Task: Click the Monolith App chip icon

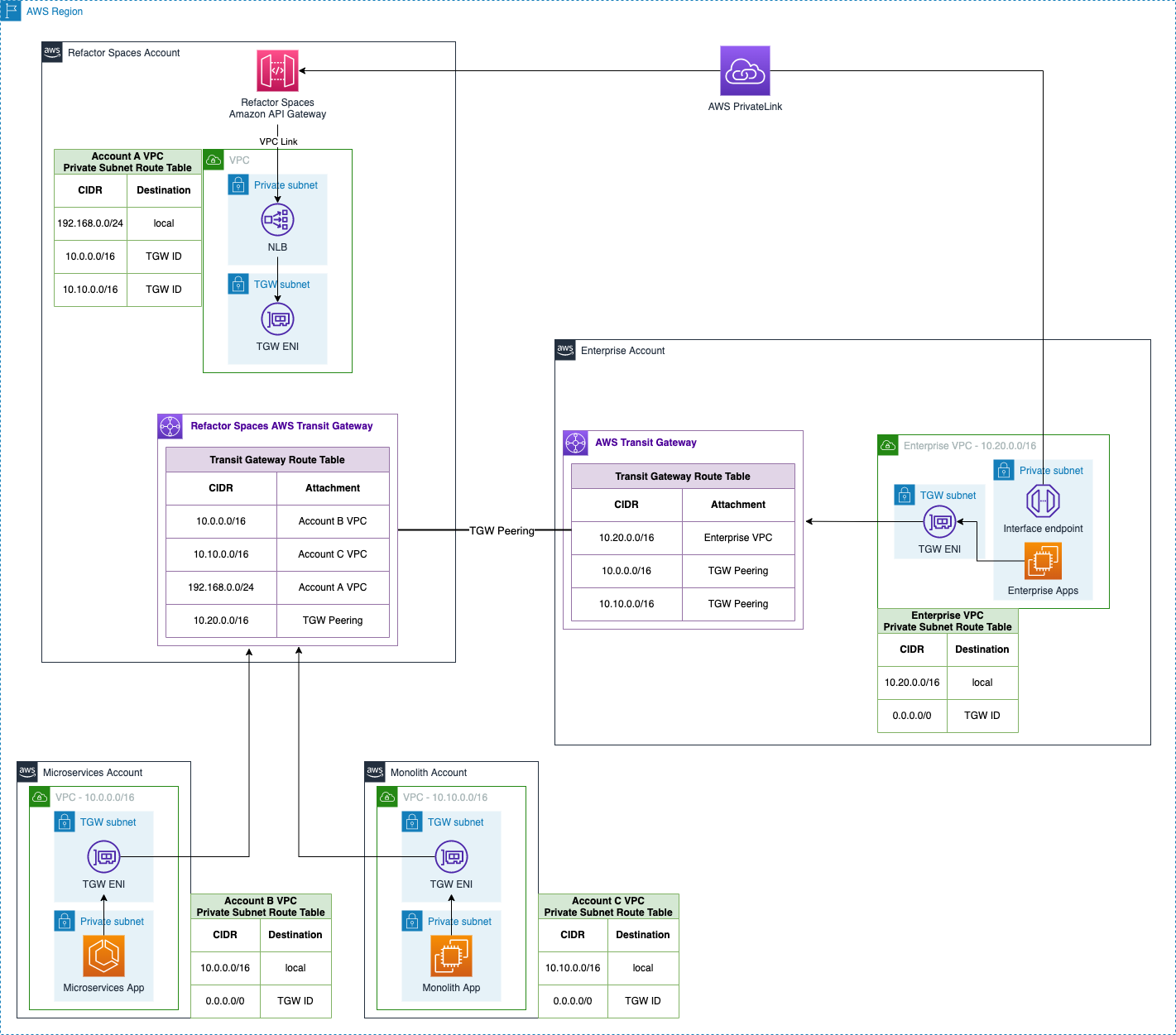Action: 451,956
